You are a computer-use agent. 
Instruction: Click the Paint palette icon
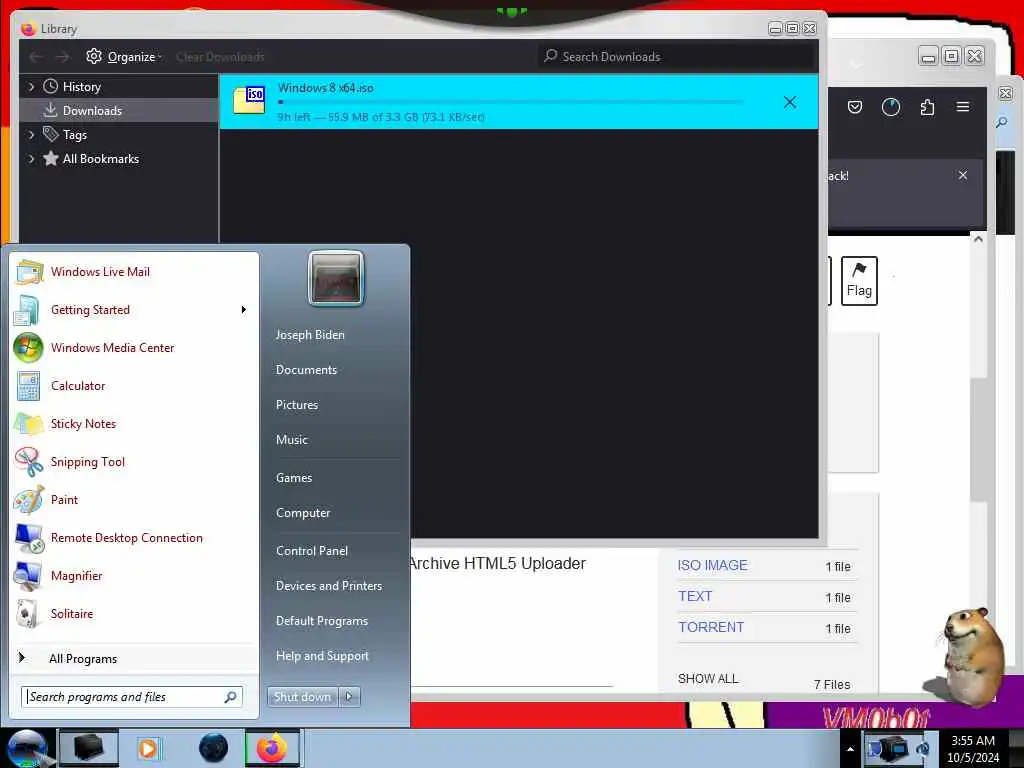29,500
